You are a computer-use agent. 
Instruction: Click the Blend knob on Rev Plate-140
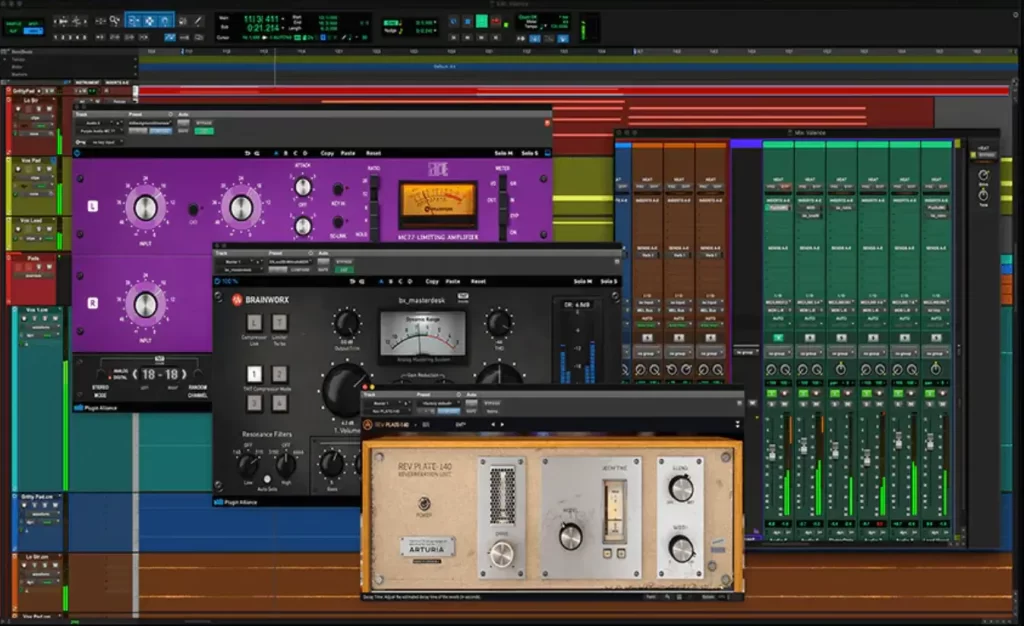[x=680, y=488]
